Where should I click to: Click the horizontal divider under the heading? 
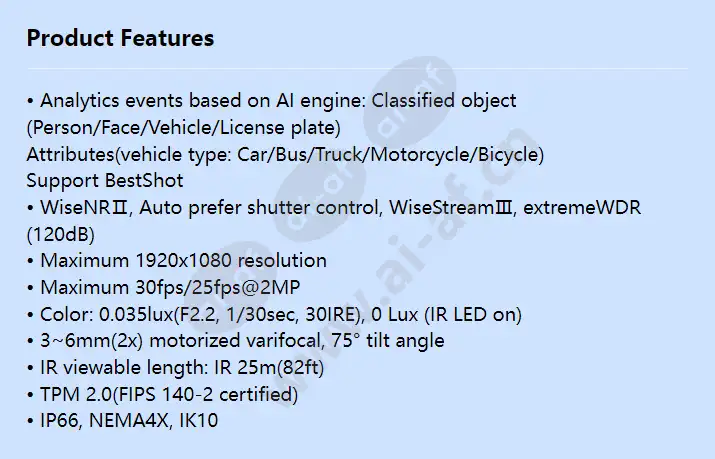(x=357, y=69)
